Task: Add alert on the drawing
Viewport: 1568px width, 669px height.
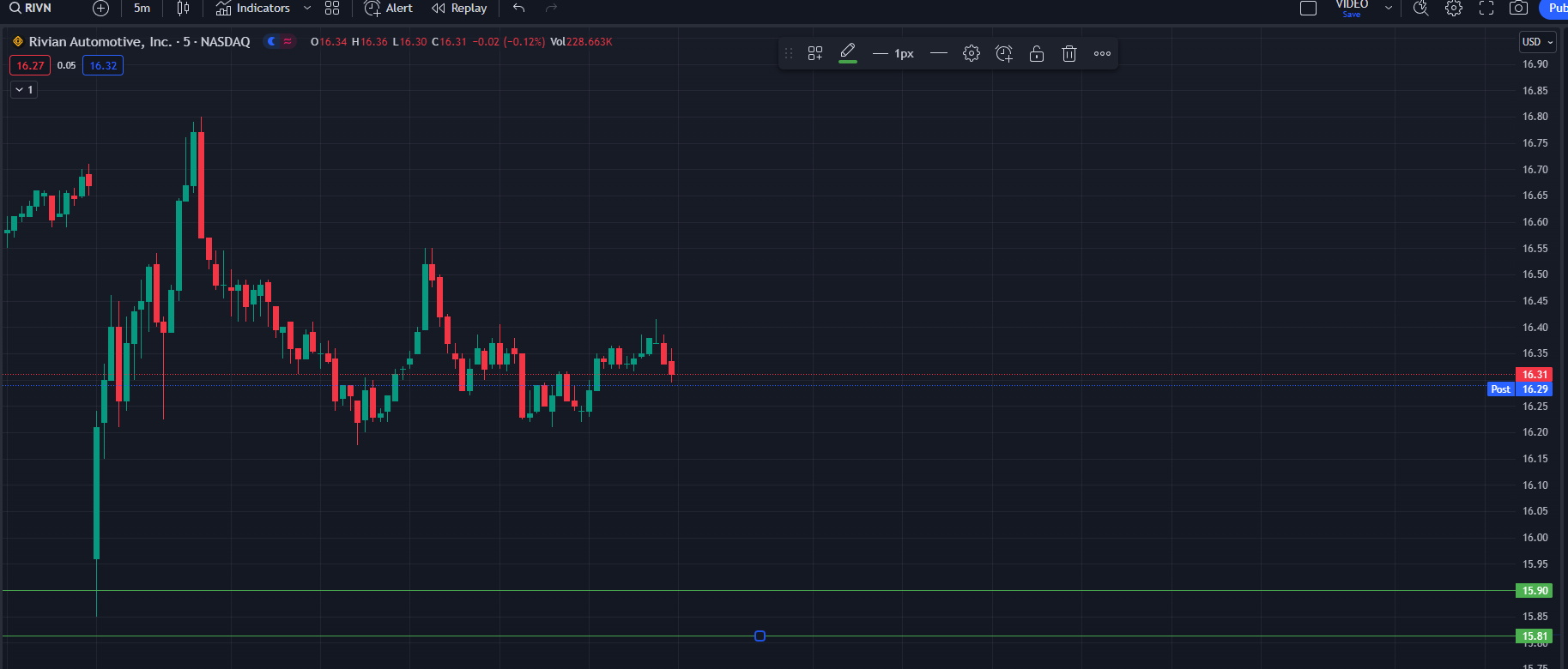Action: click(x=1004, y=53)
